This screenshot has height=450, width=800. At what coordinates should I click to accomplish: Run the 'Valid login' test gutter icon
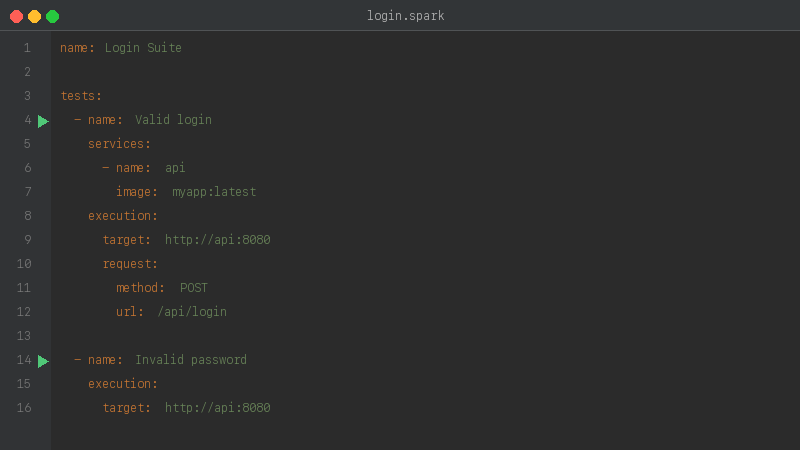pyautogui.click(x=43, y=121)
